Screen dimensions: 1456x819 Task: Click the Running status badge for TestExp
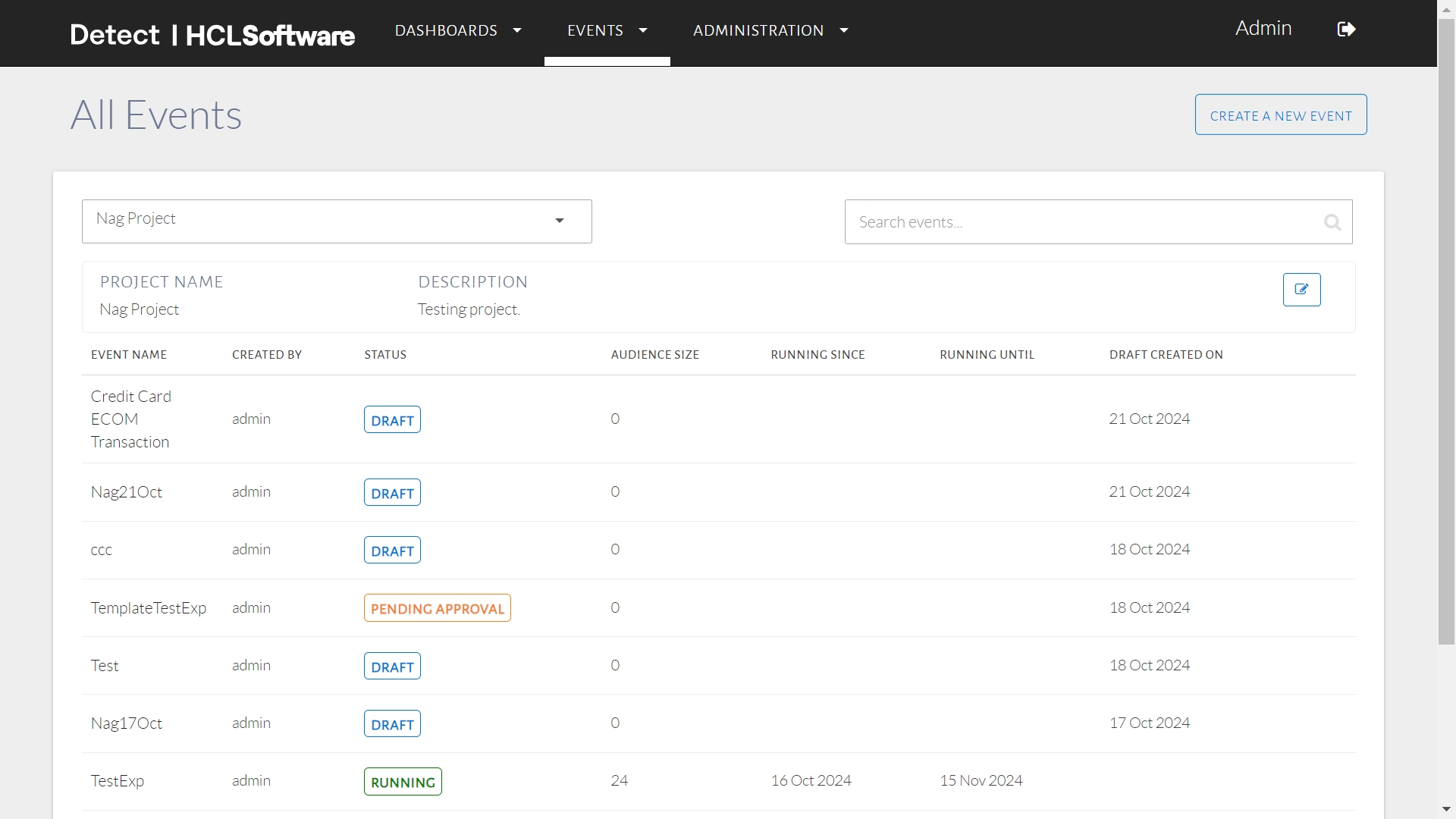click(x=403, y=782)
